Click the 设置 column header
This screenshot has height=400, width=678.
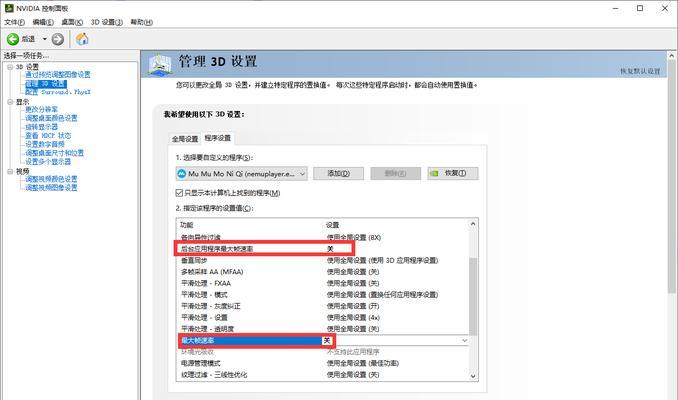333,225
